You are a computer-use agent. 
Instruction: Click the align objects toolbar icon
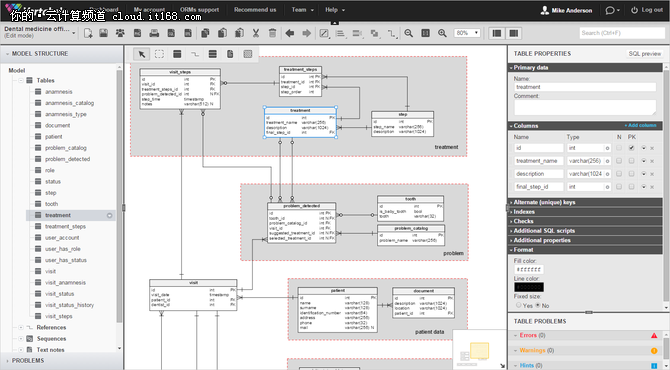pyautogui.click(x=341, y=33)
